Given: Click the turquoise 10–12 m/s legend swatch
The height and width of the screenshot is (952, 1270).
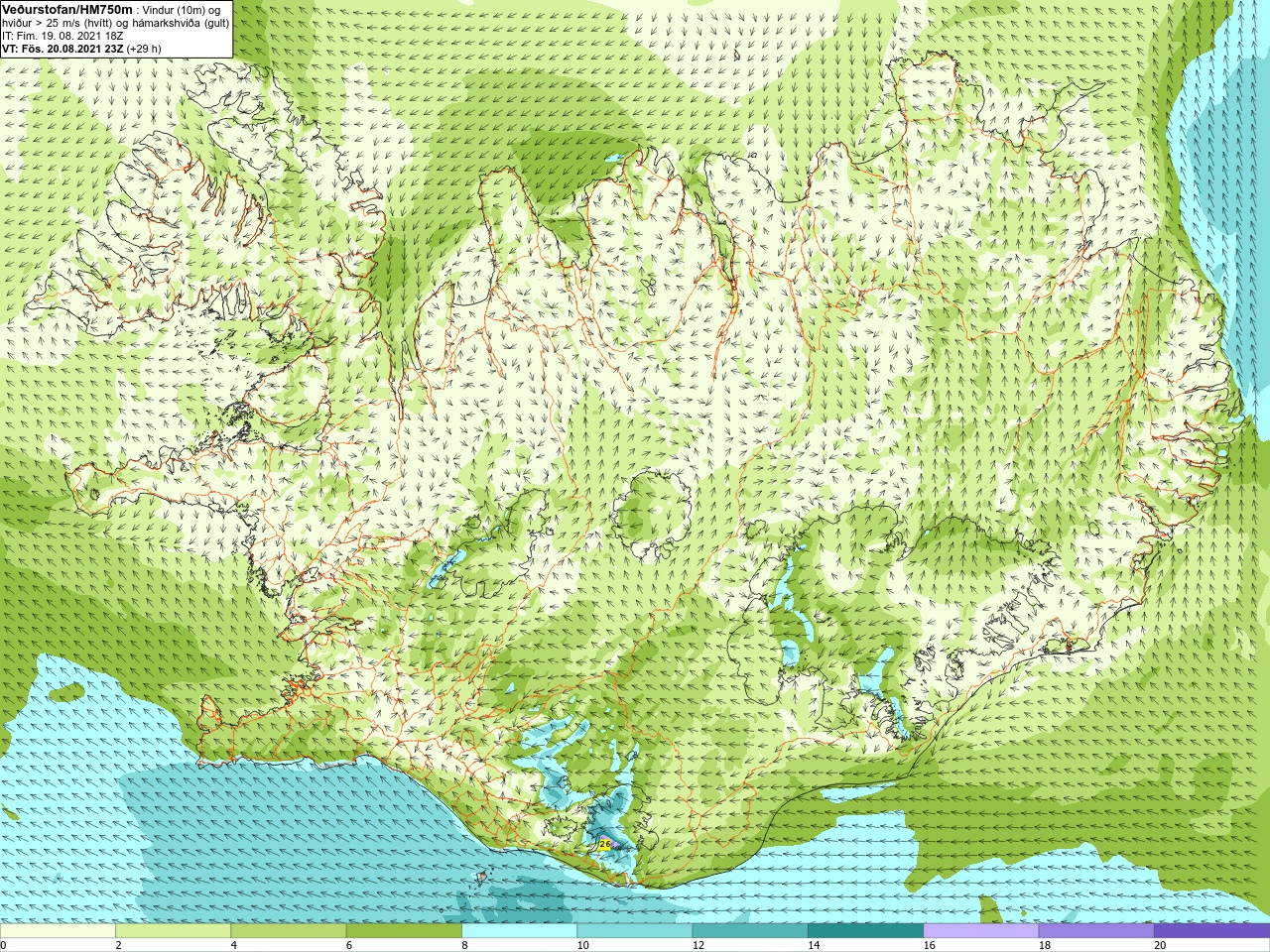Looking at the screenshot, I should [634, 931].
